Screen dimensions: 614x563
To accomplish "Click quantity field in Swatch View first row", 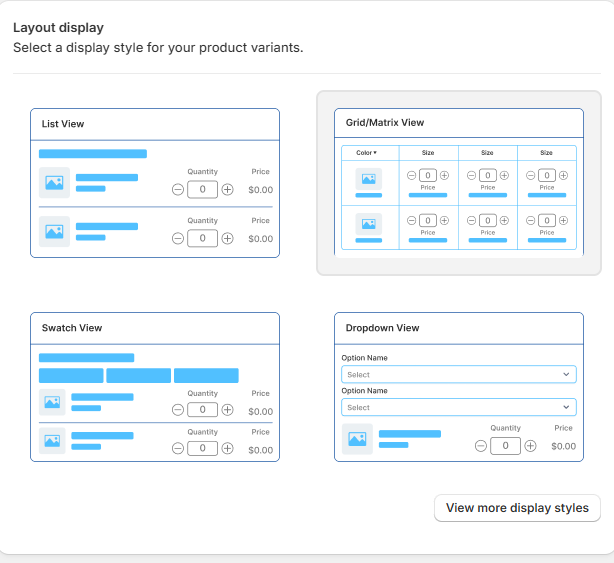I will click(x=202, y=410).
